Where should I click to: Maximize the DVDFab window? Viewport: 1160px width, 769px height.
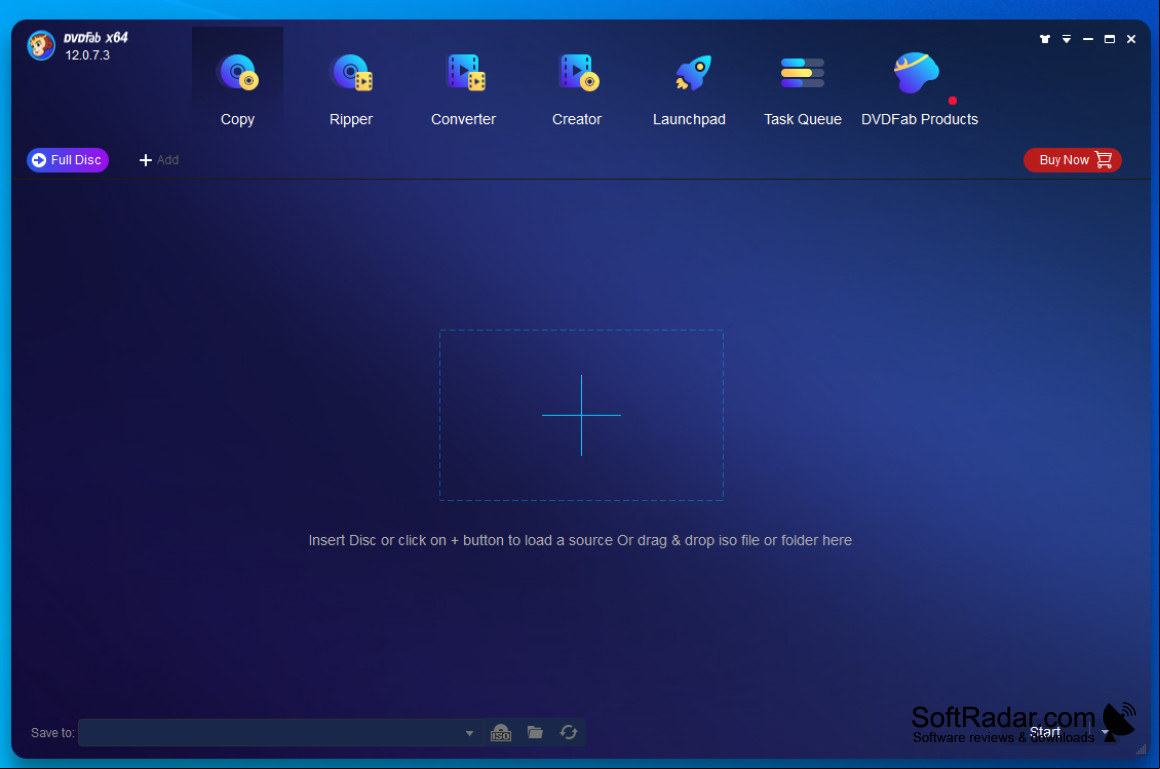(1109, 39)
